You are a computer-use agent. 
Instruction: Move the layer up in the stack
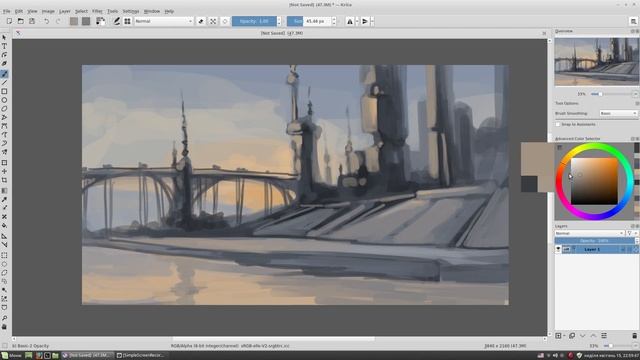click(593, 336)
